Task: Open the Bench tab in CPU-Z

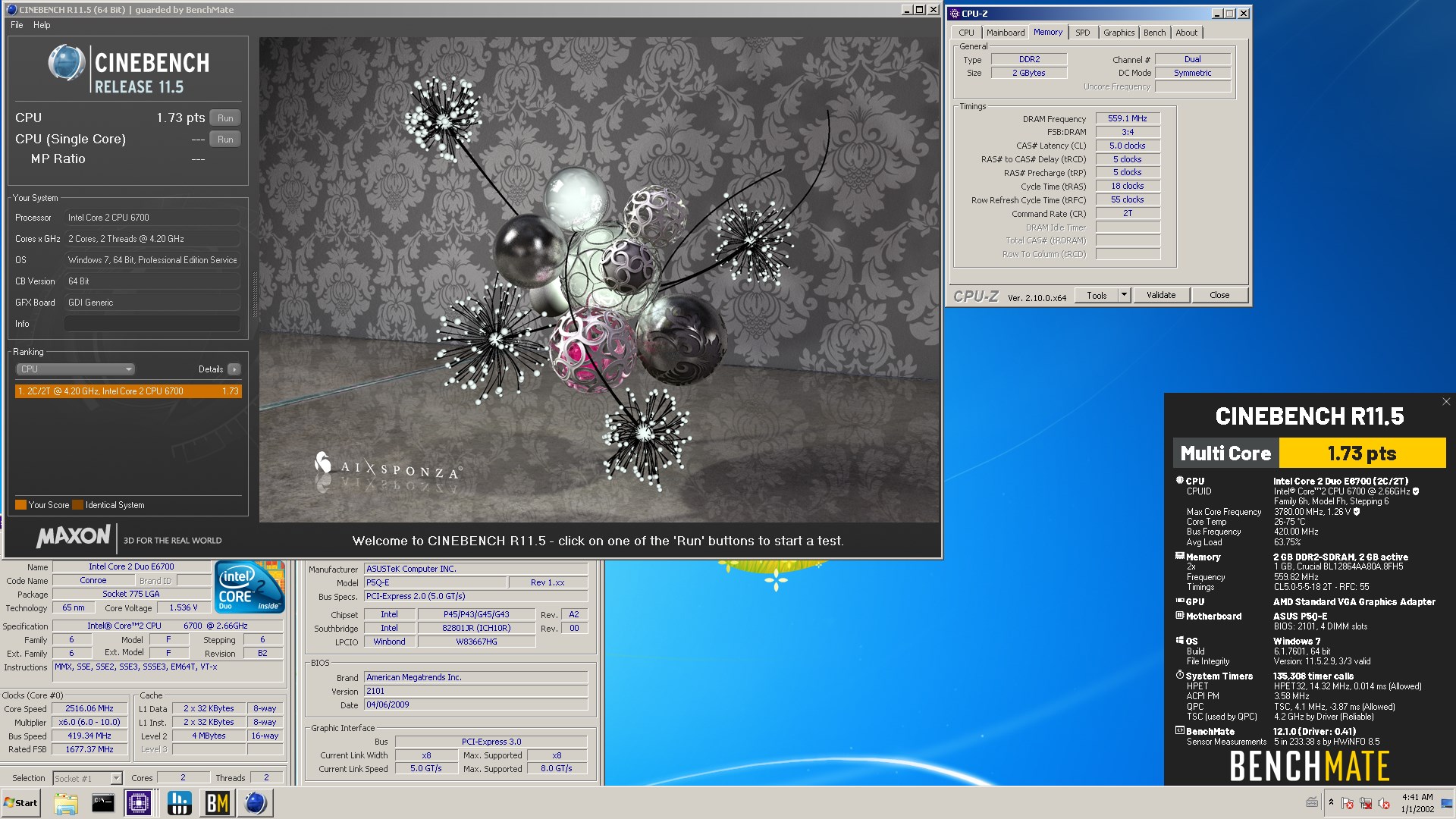Action: (1155, 33)
